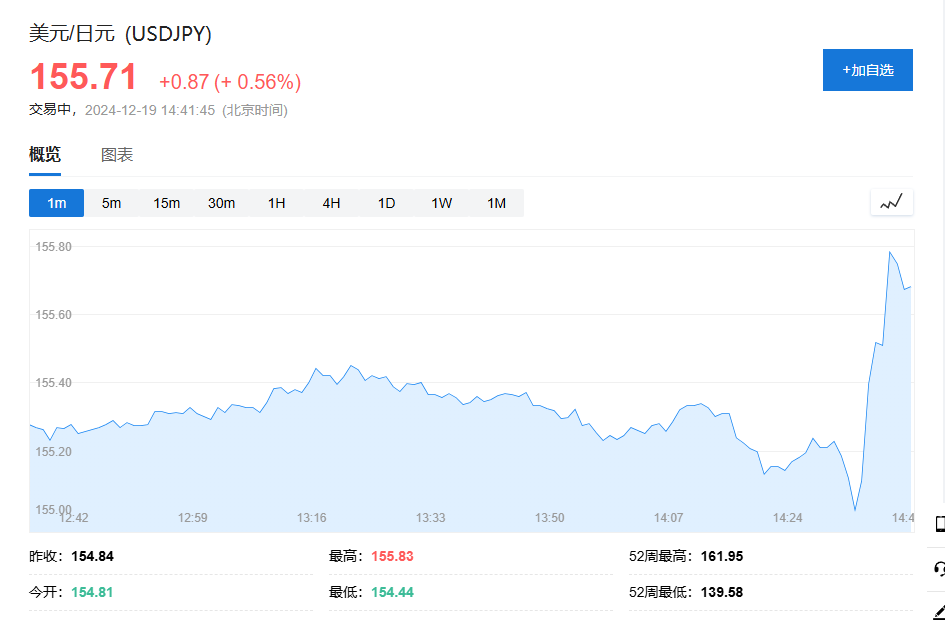Screen dimensions: 945x626
Task: Click the 13:16 time axis label
Action: (x=311, y=518)
